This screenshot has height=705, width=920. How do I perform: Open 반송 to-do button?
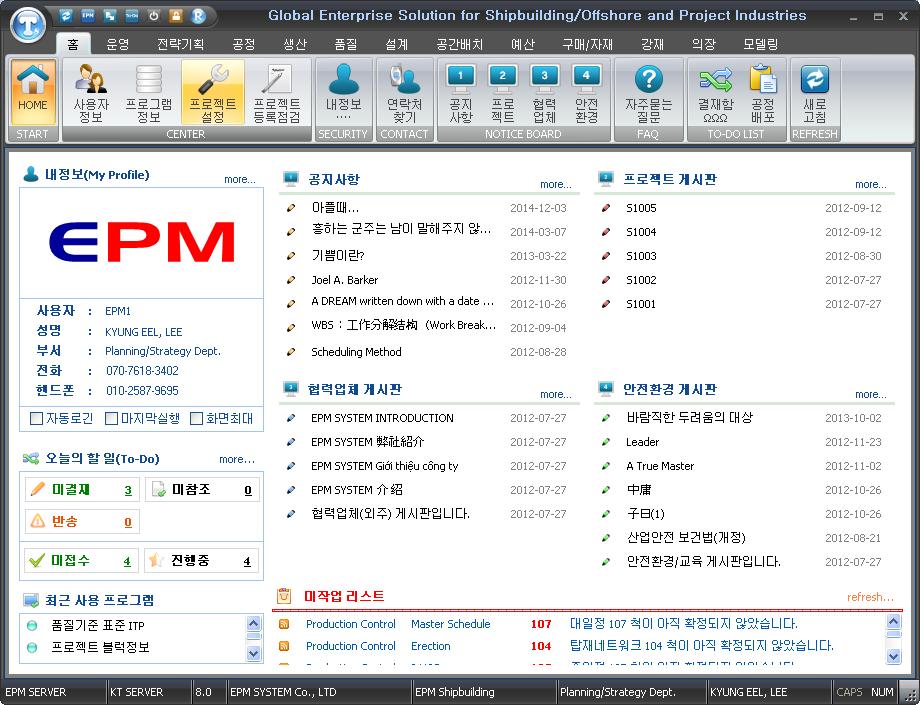coord(82,521)
